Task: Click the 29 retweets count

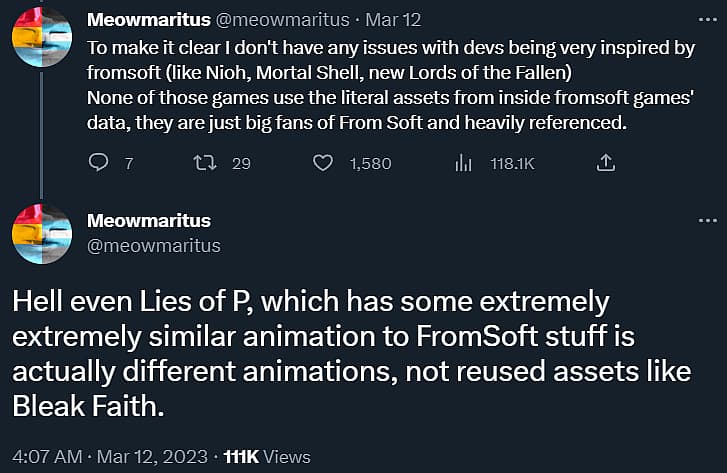Action: (241, 163)
